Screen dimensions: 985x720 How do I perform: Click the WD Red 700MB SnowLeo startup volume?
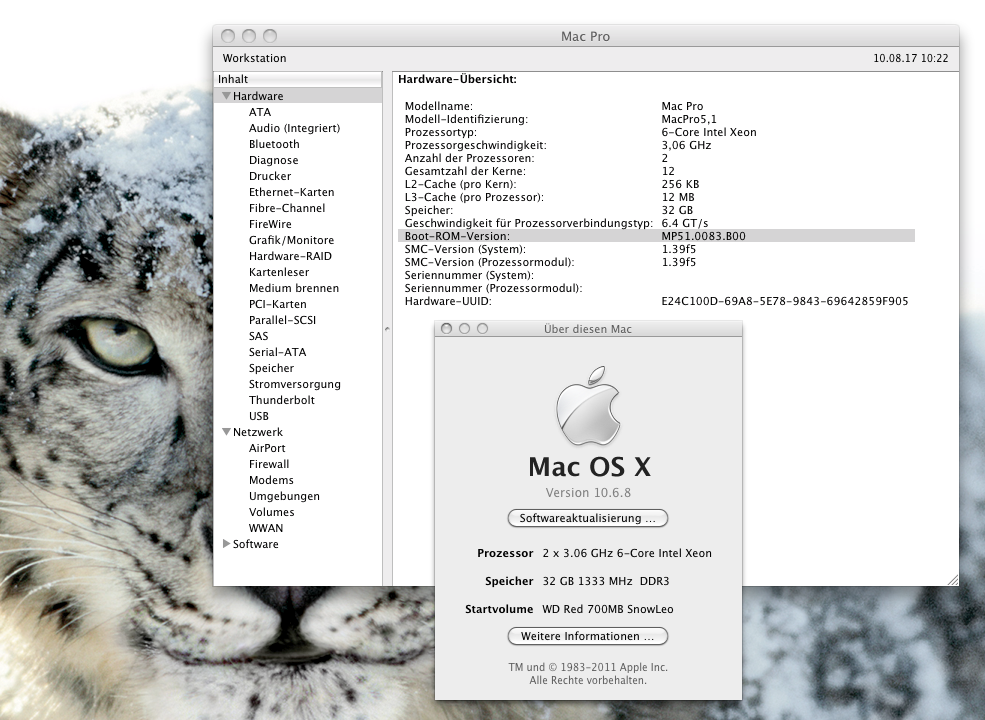coord(607,609)
